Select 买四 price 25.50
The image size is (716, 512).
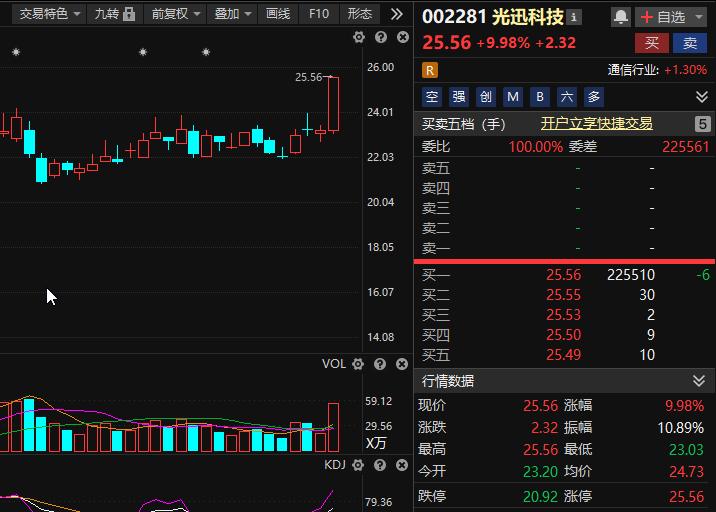tap(563, 335)
